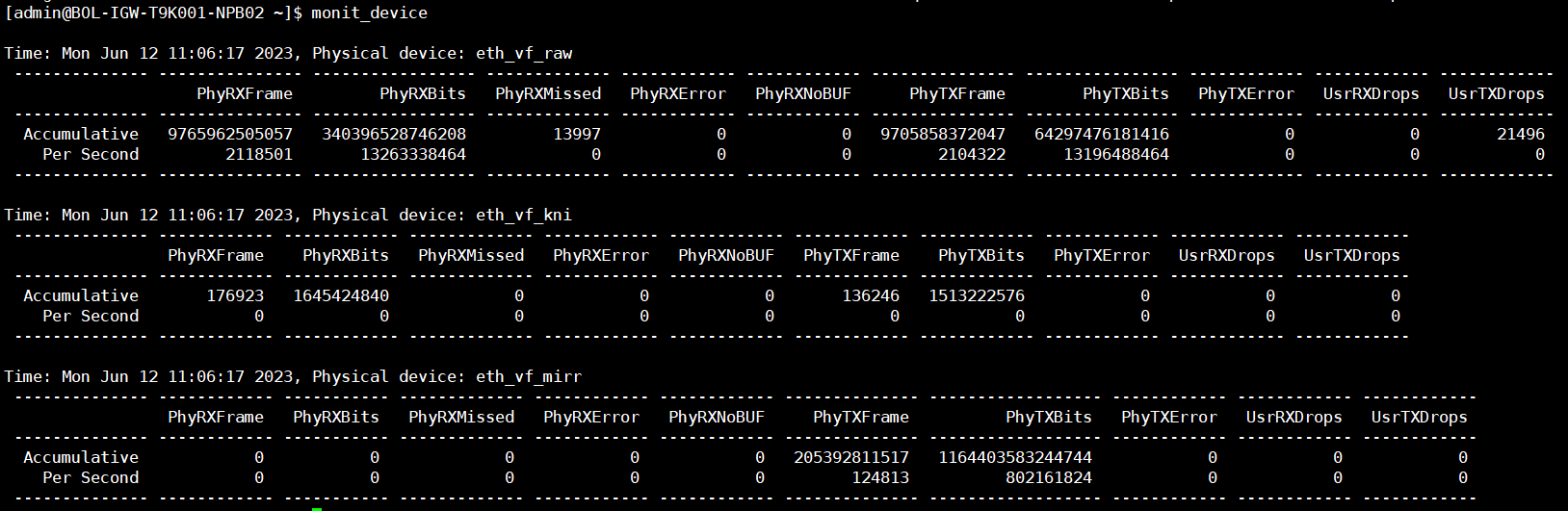Click the eth_vf_raw device name
Screen dimensions: 1568x511
click(524, 53)
